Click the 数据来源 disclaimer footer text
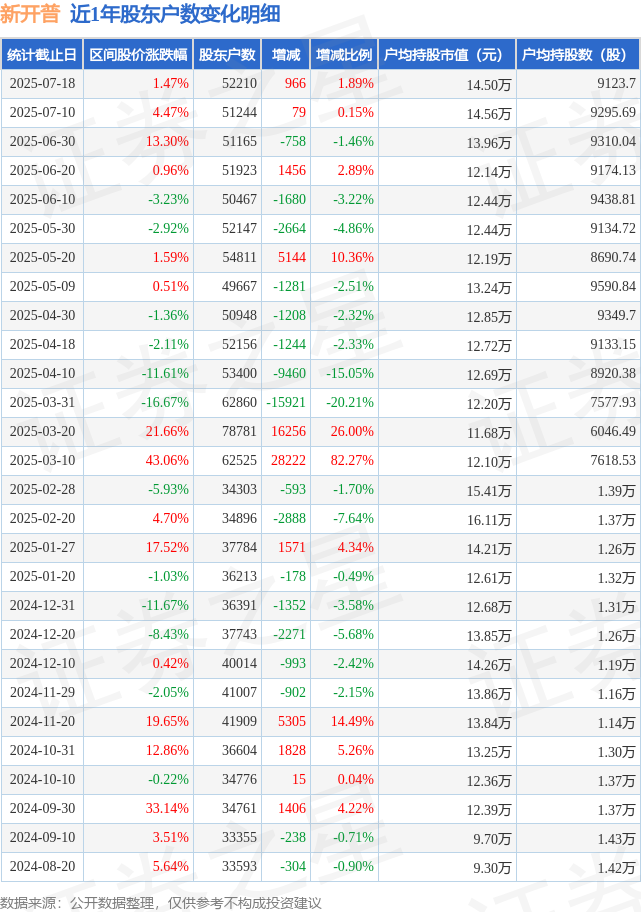The image size is (641, 912). [161, 903]
